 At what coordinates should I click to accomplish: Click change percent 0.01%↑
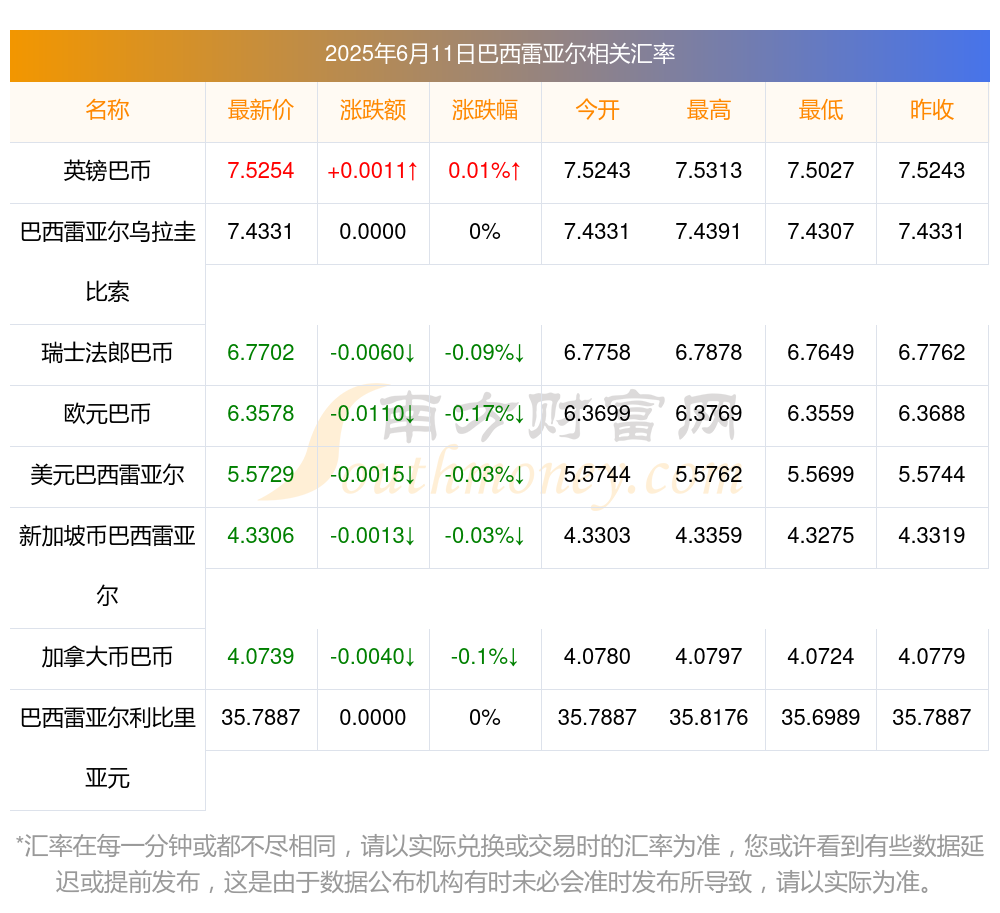click(x=485, y=171)
